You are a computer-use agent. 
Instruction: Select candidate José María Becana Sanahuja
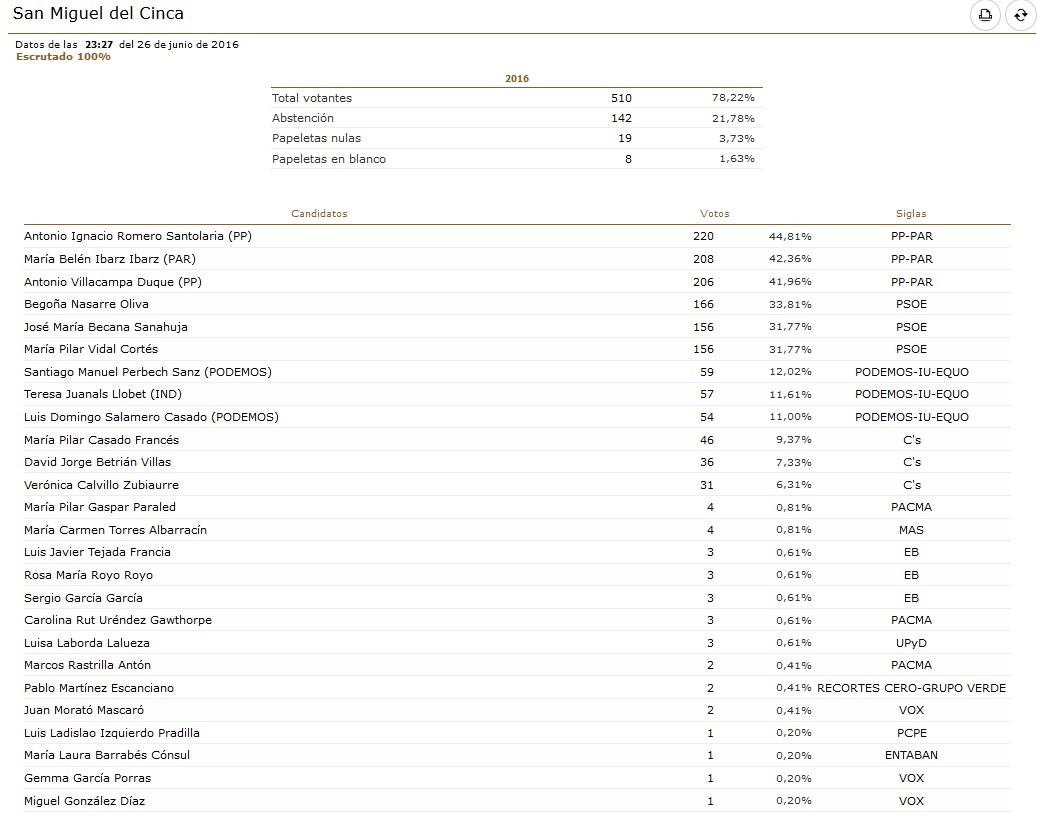106,327
